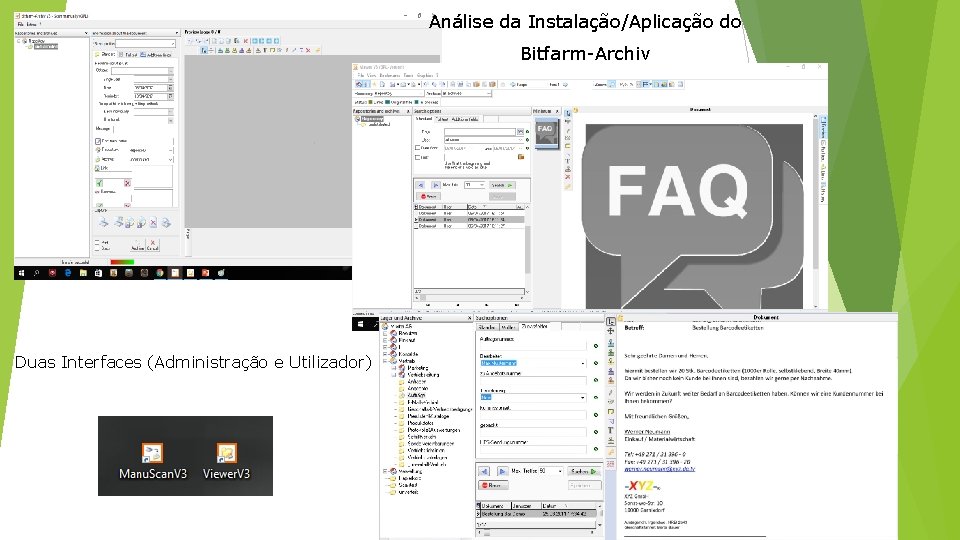
Task: Click delete-page scanner icon with red X in ManuScan
Action: (x=153, y=223)
